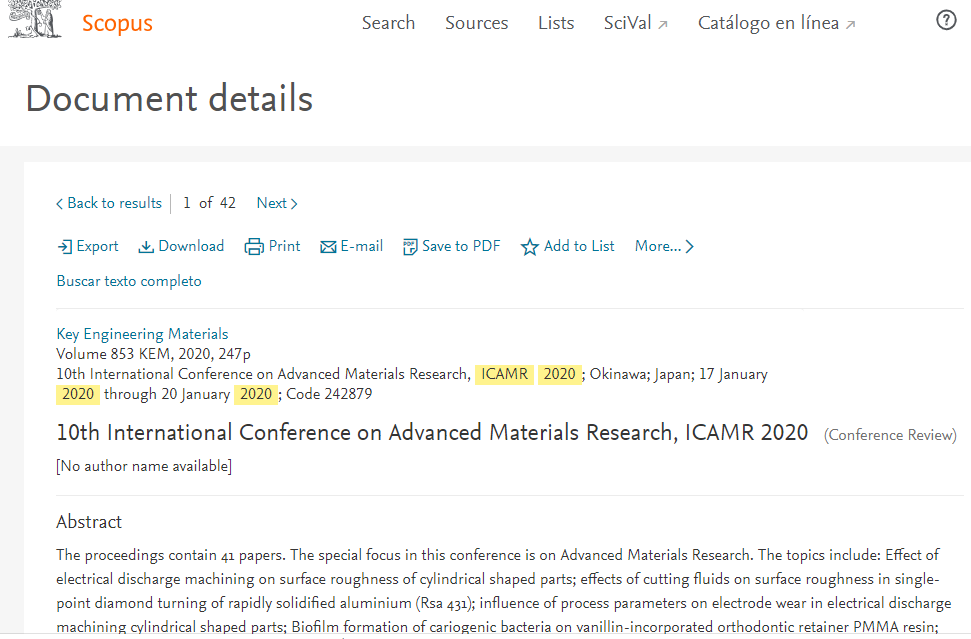The image size is (971, 639).
Task: Click the Buscar texto completo link
Action: point(128,281)
